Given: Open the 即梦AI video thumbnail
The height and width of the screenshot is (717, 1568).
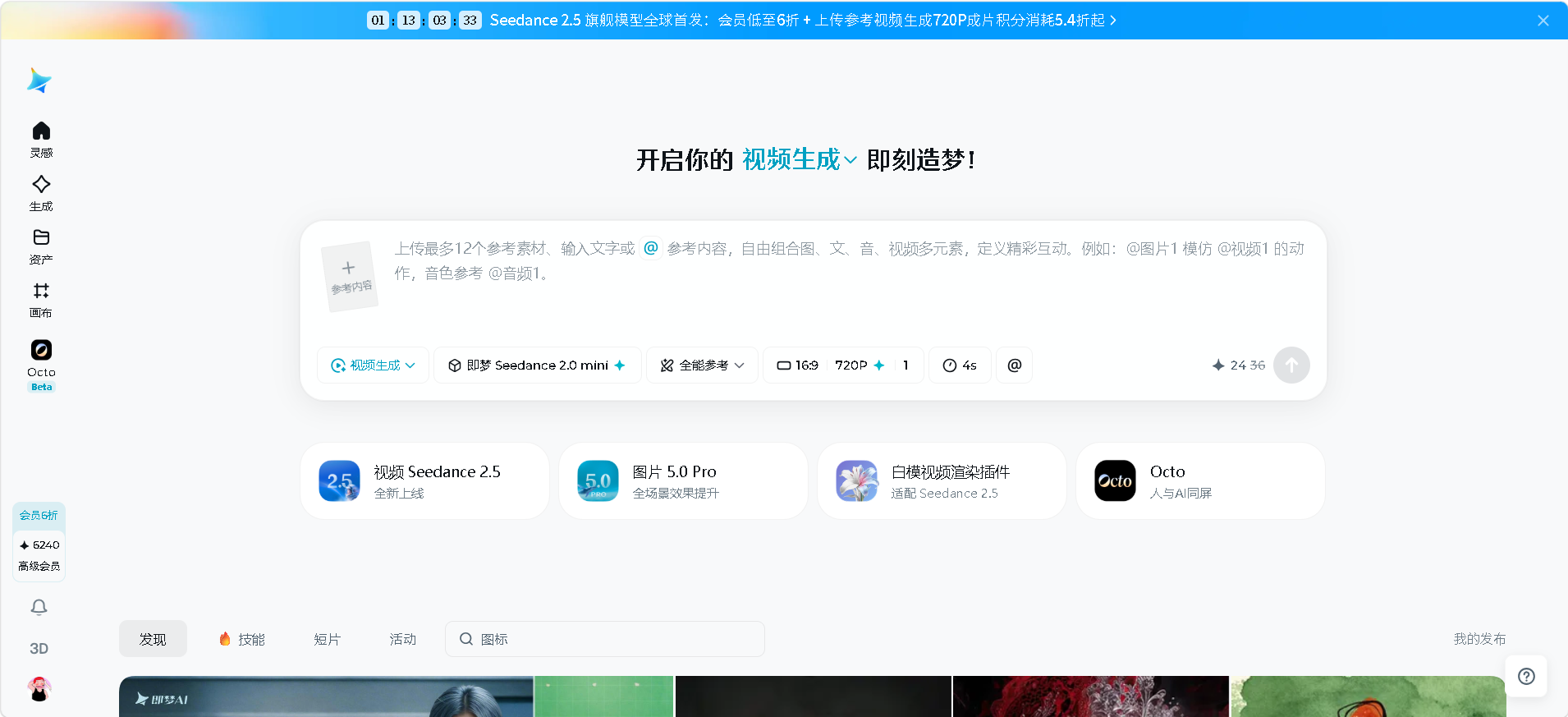Looking at the screenshot, I should pos(326,696).
